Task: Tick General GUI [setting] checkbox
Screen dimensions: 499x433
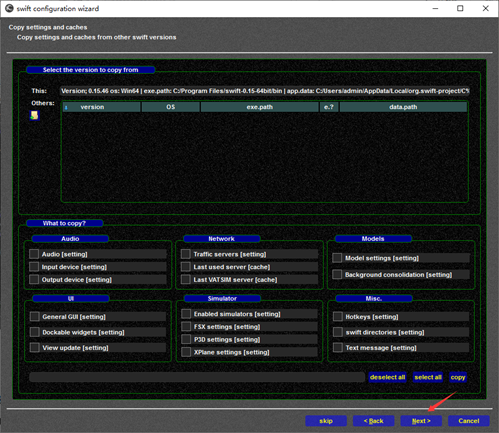Action: tap(35, 316)
